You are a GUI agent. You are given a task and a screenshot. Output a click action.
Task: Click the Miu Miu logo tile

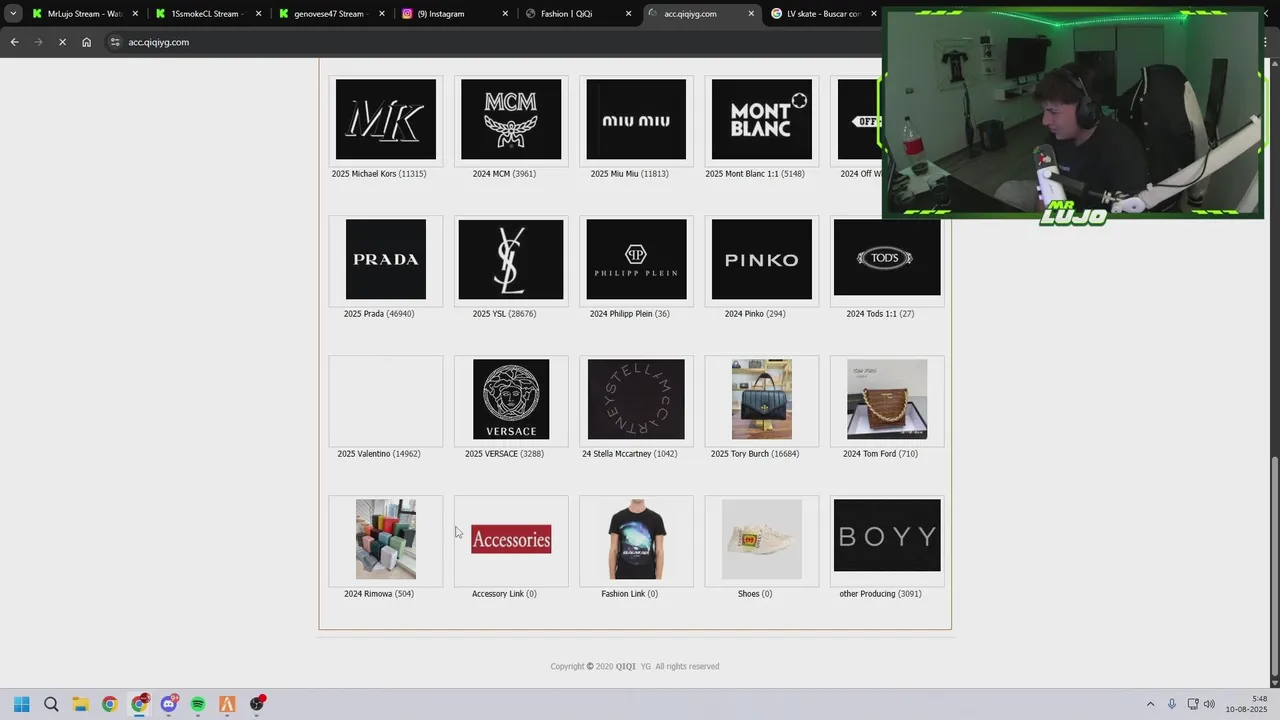pyautogui.click(x=636, y=119)
